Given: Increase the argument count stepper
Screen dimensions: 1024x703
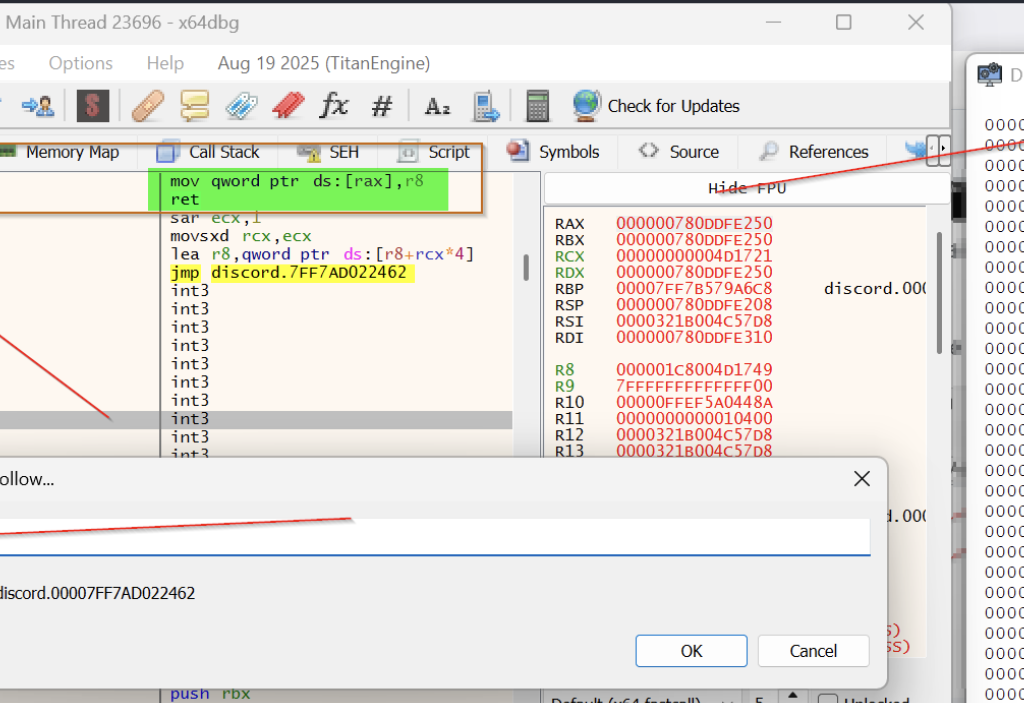Looking at the screenshot, I should 794,696.
